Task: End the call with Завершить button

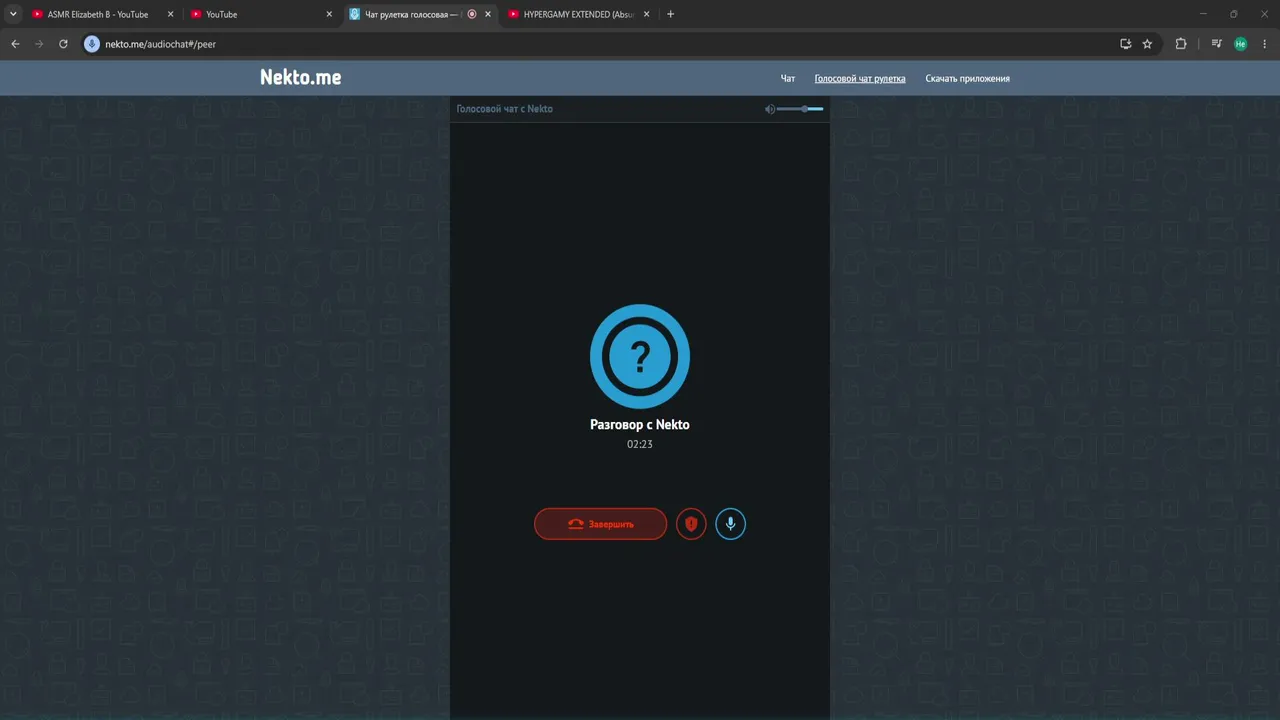Action: [x=600, y=524]
